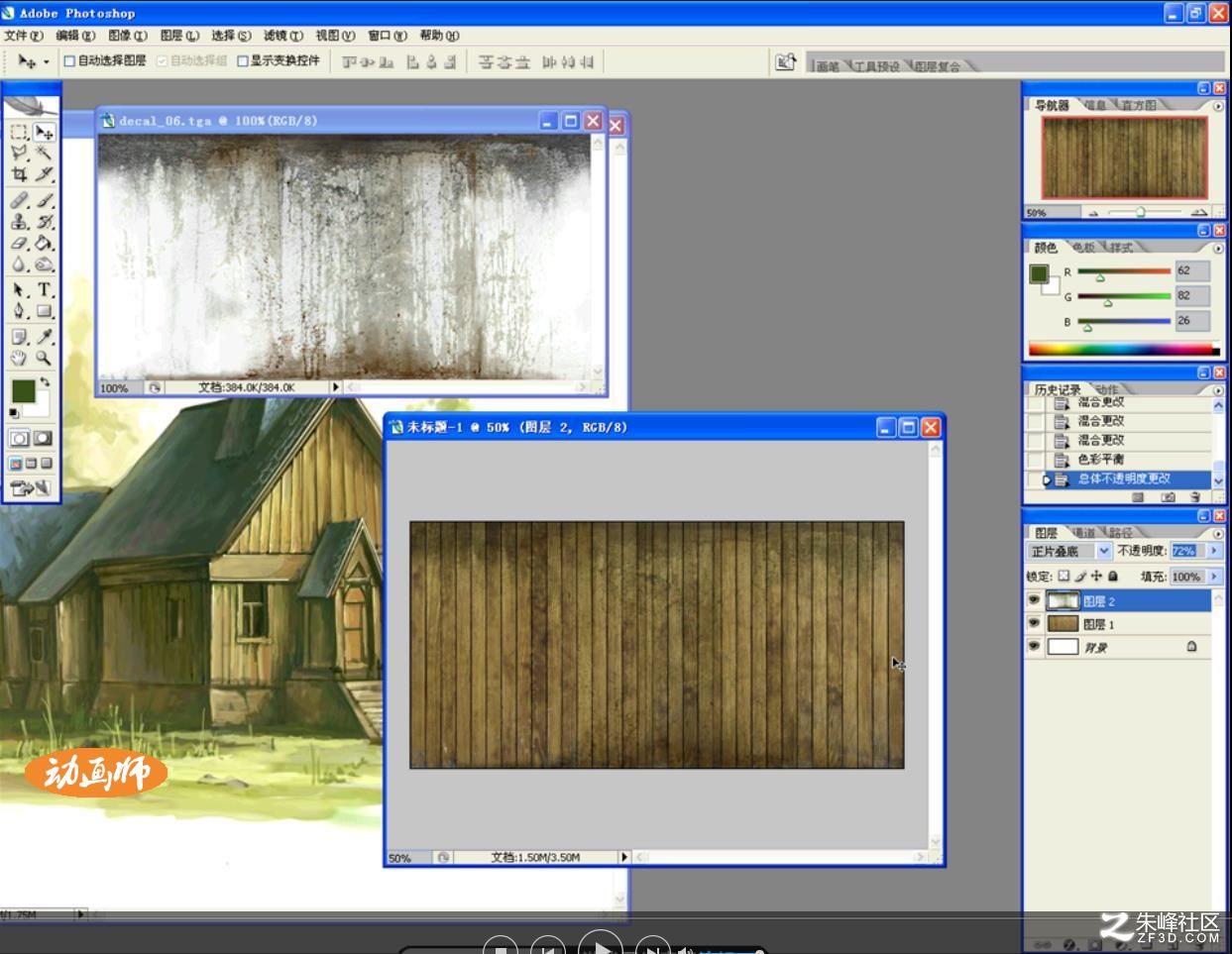The width and height of the screenshot is (1232, 954).
Task: Toggle visibility of the 背景 layer
Action: 1034,647
